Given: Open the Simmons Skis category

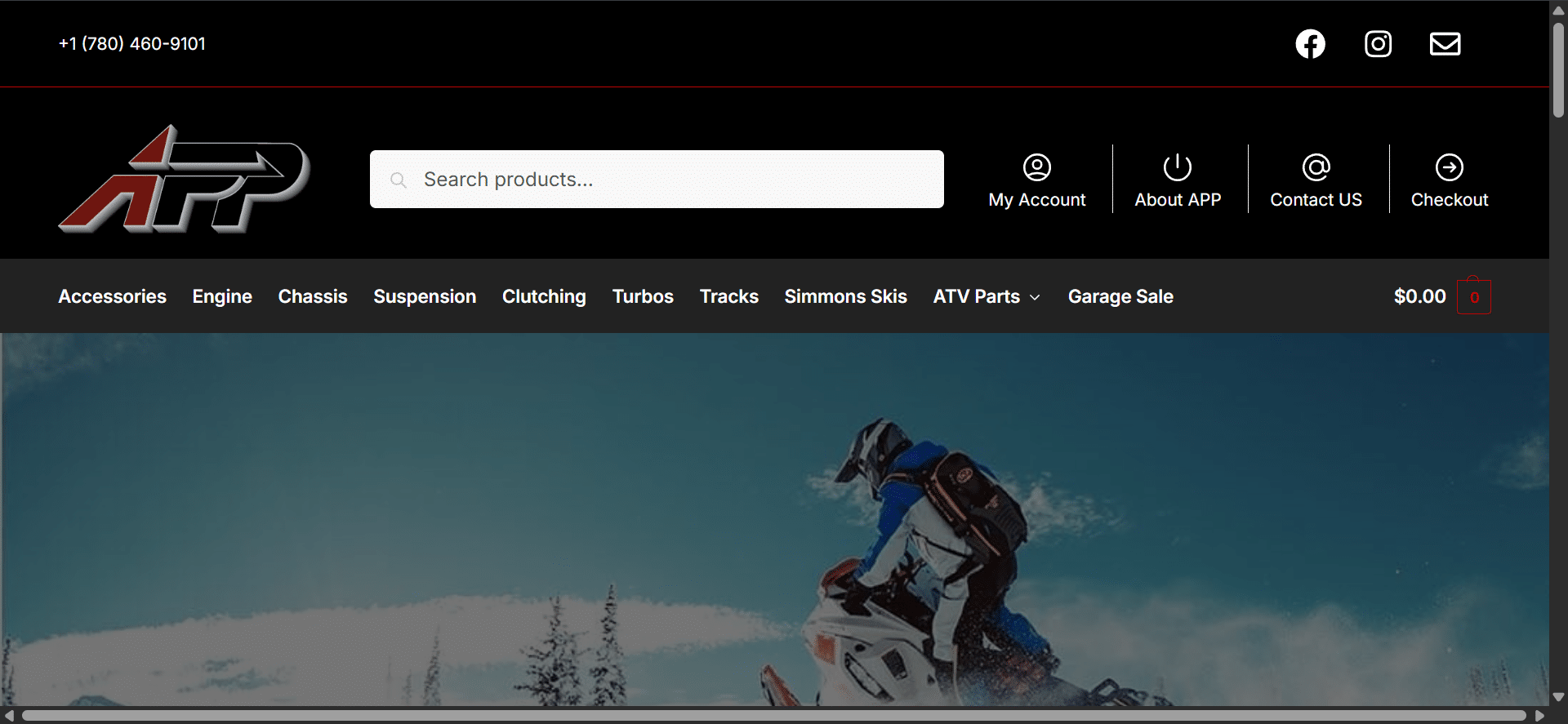Looking at the screenshot, I should click(845, 296).
